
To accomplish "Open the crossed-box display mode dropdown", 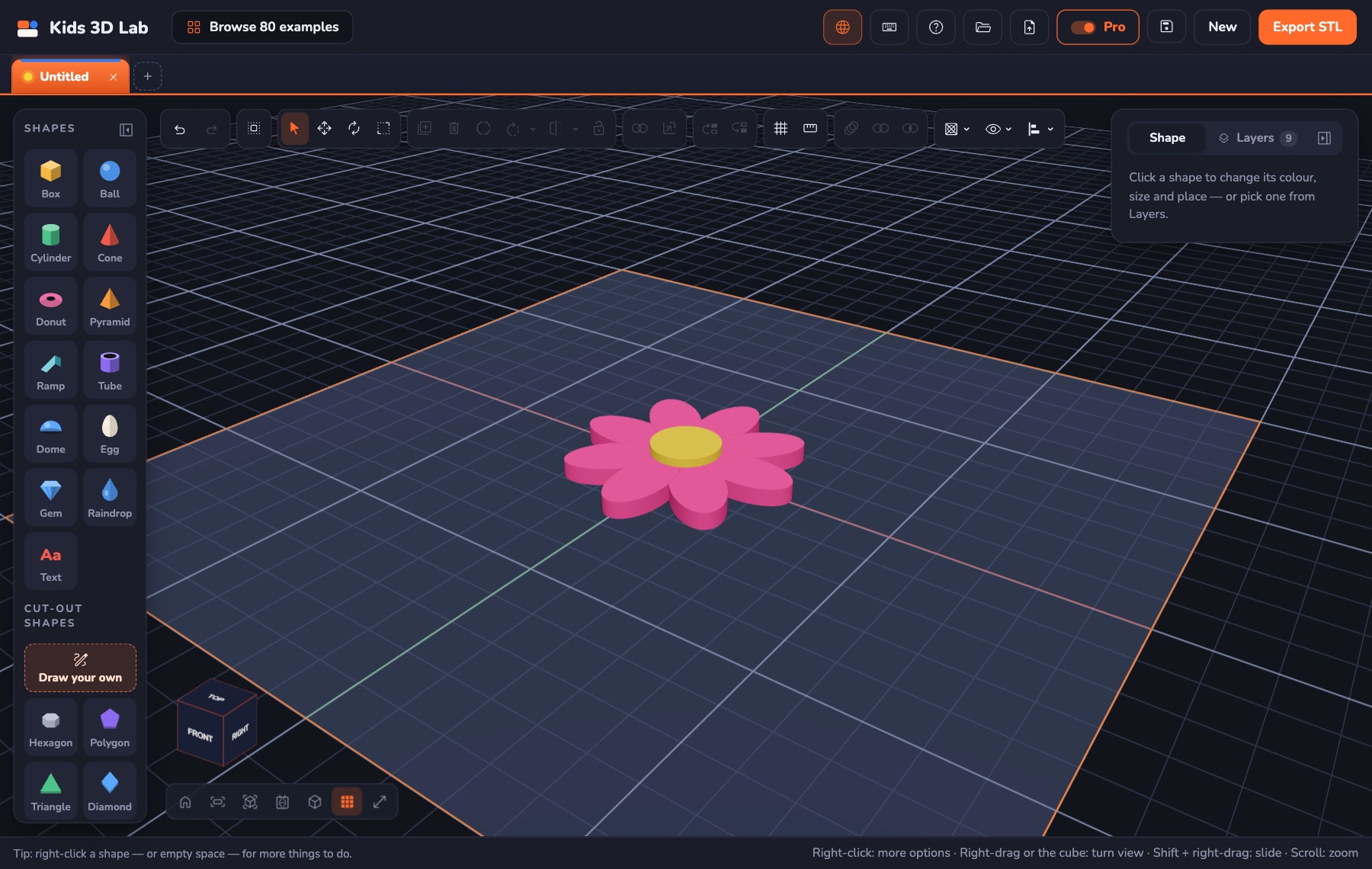I will click(957, 129).
